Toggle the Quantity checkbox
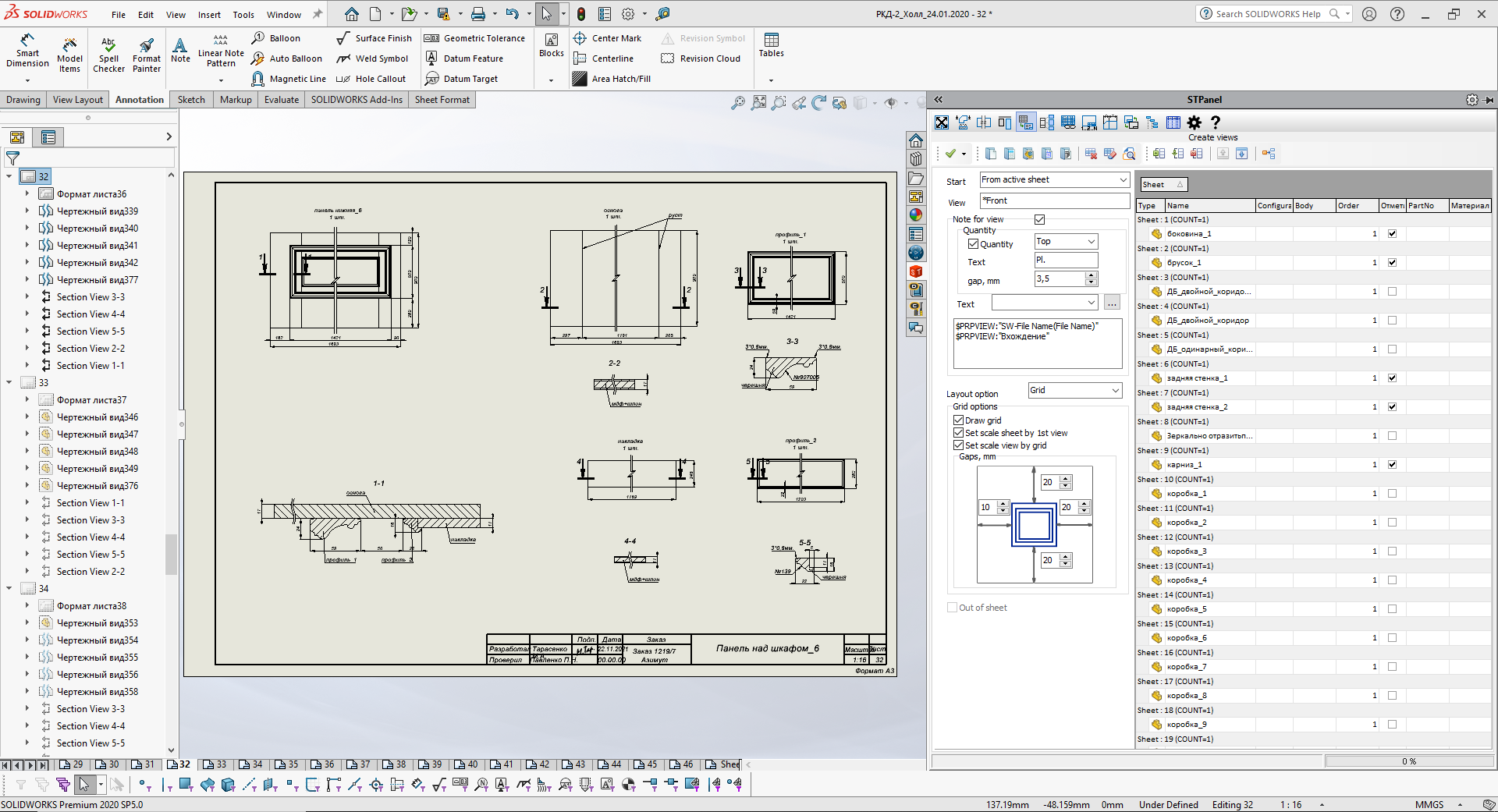1498x812 pixels. (973, 244)
